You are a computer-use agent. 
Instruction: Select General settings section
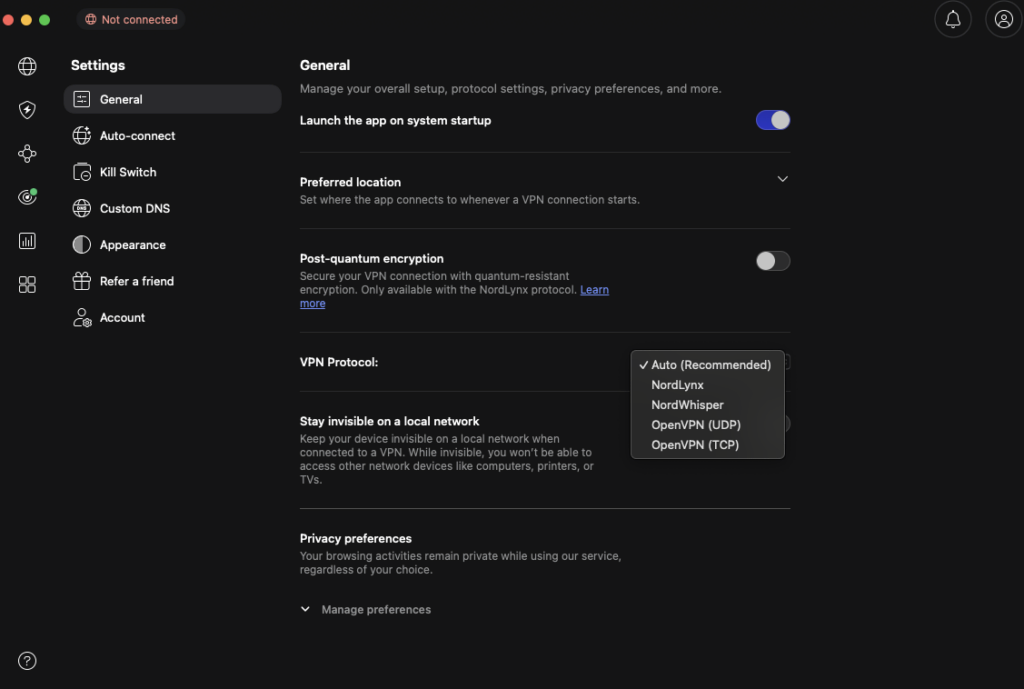(x=172, y=99)
